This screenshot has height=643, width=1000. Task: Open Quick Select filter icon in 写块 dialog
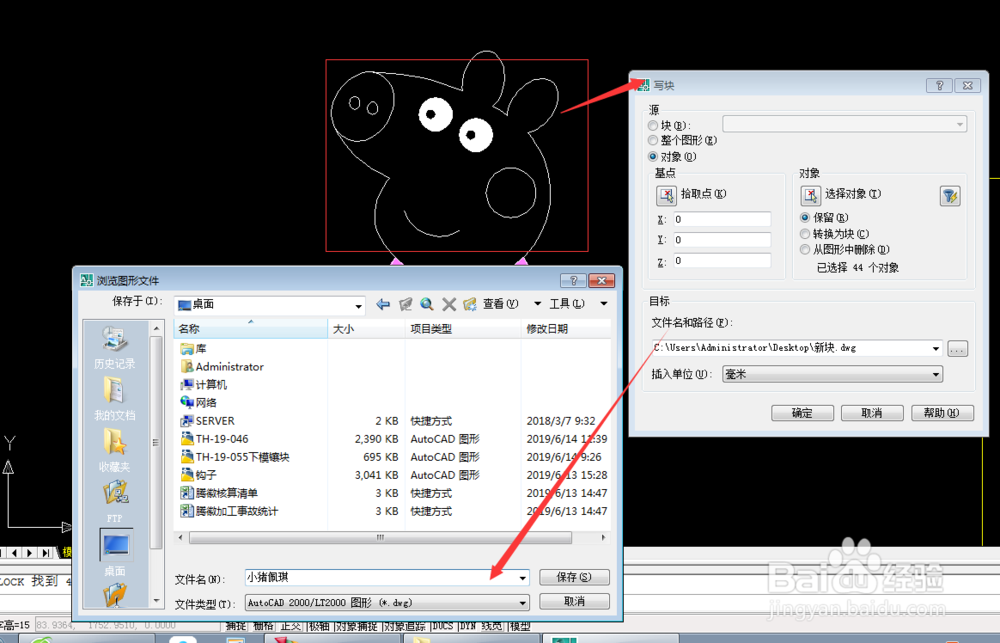click(950, 196)
